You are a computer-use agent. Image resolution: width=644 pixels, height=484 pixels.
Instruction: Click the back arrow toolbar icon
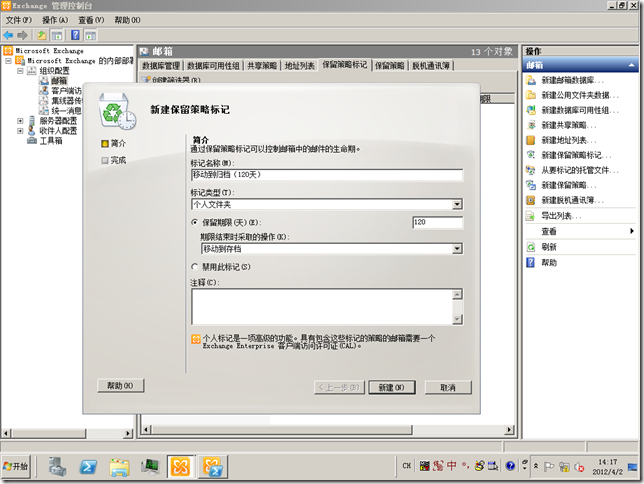point(9,35)
